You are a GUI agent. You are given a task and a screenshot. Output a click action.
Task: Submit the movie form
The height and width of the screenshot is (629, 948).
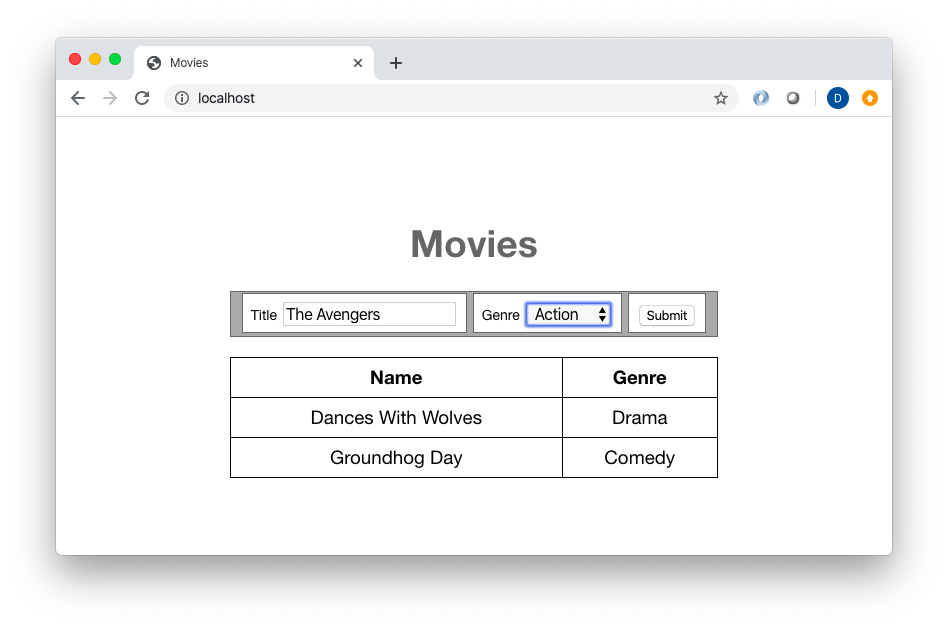(x=667, y=315)
